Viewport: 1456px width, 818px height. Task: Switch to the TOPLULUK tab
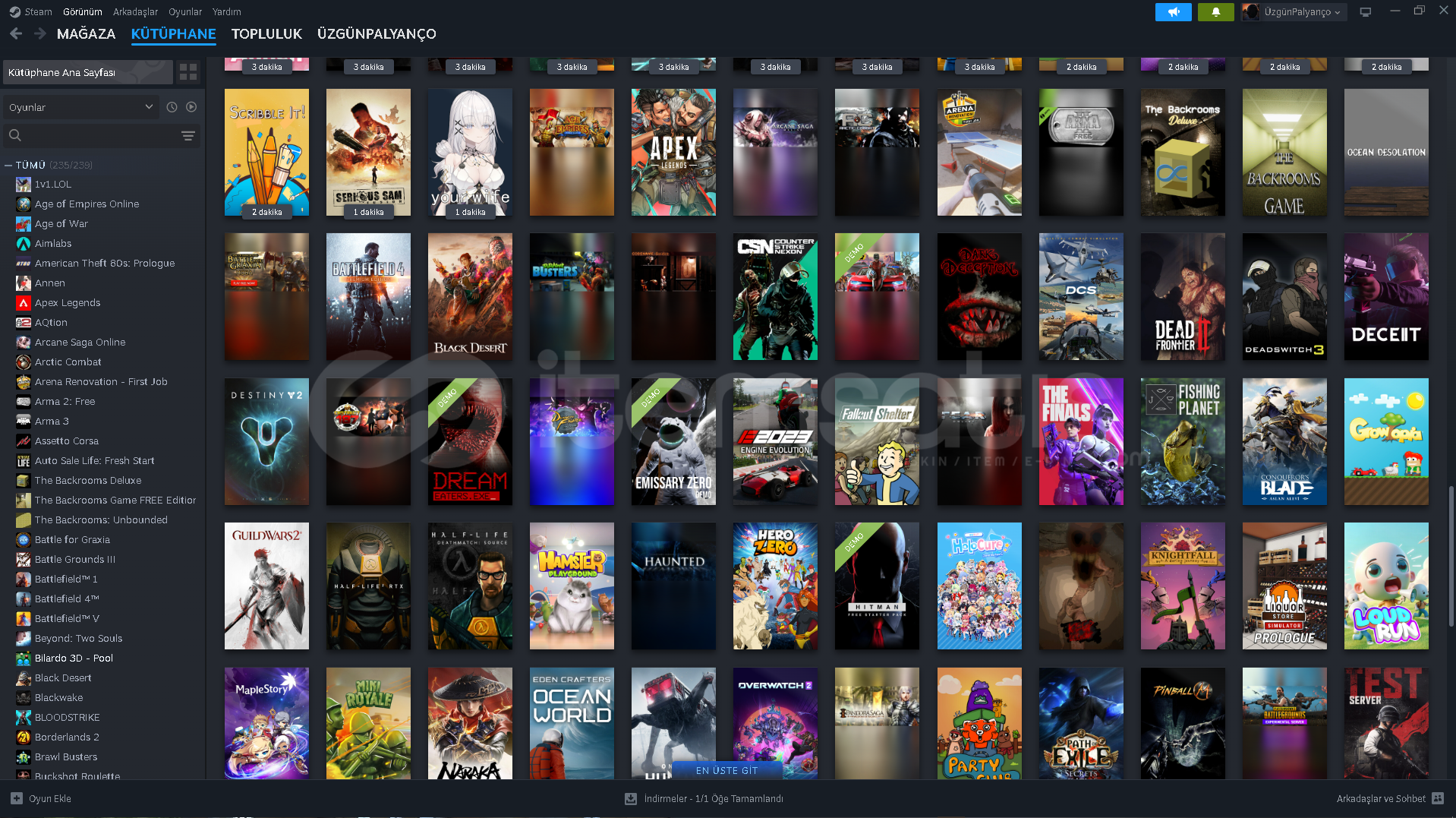click(266, 33)
